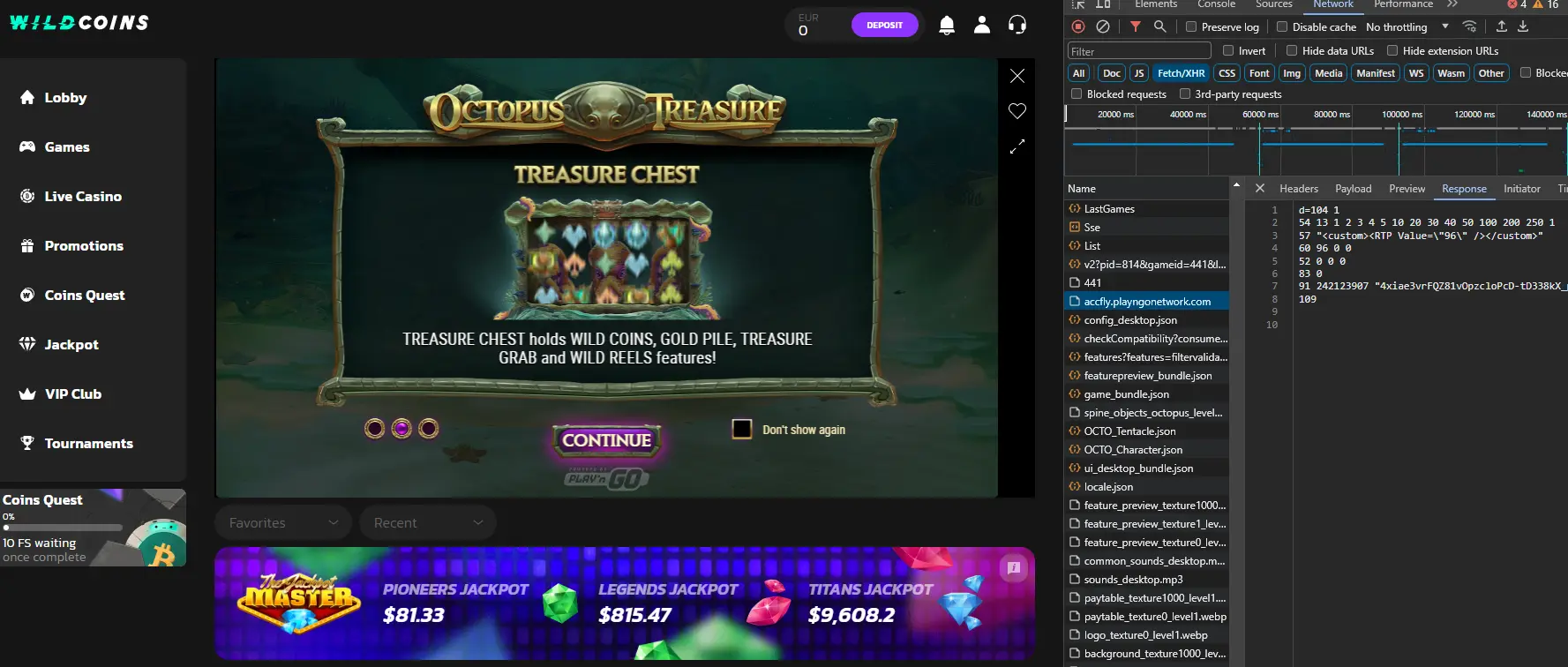The height and width of the screenshot is (667, 1568).
Task: Open network search magnifier icon
Action: pyautogui.click(x=1160, y=26)
